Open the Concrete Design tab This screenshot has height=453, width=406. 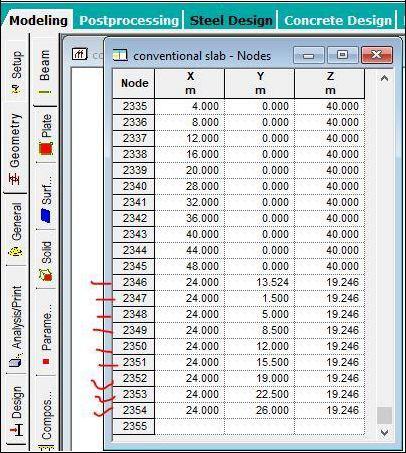tap(338, 21)
